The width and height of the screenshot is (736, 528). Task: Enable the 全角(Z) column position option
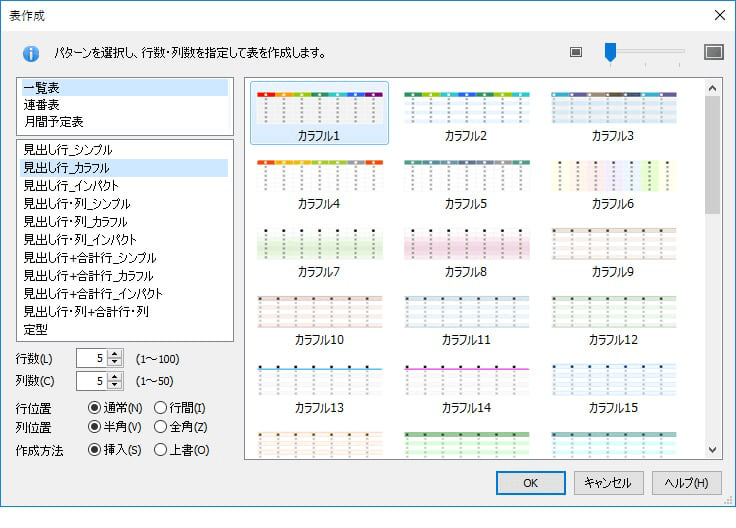click(161, 427)
